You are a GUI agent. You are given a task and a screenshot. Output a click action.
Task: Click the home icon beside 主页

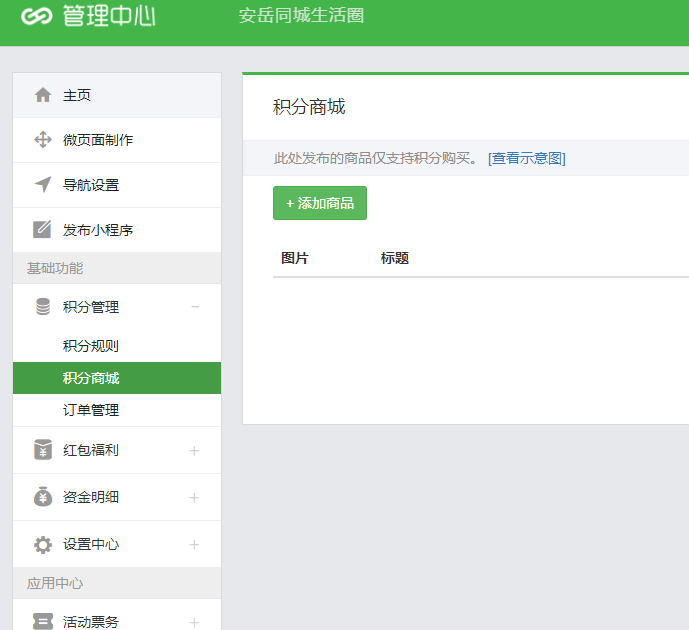point(43,95)
